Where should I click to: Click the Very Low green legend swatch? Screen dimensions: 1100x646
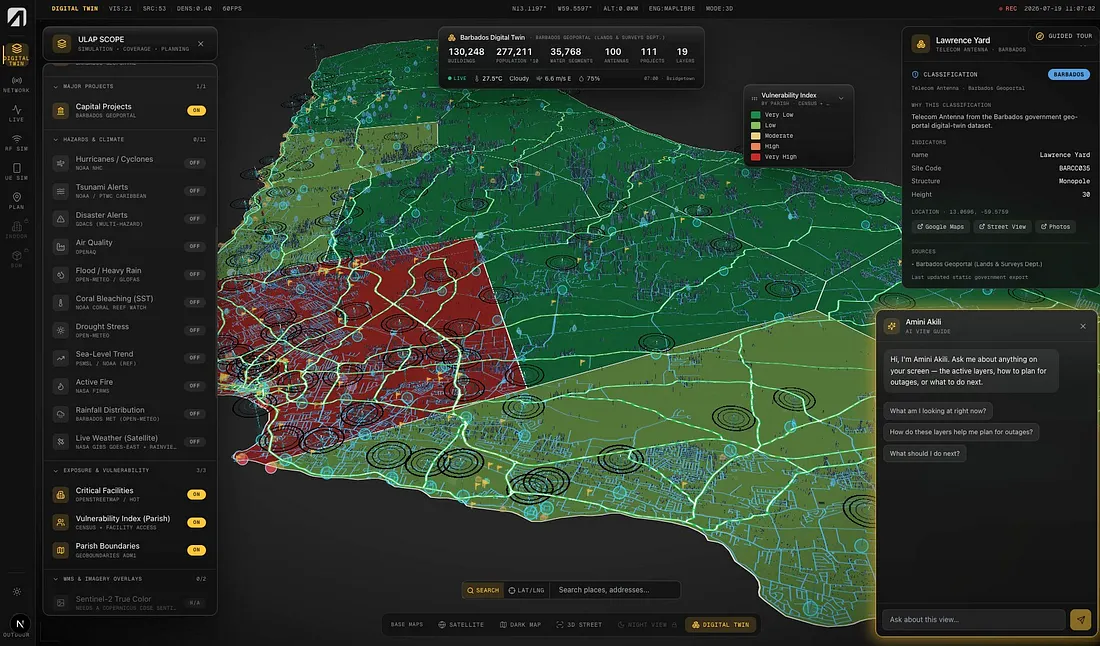[756, 115]
